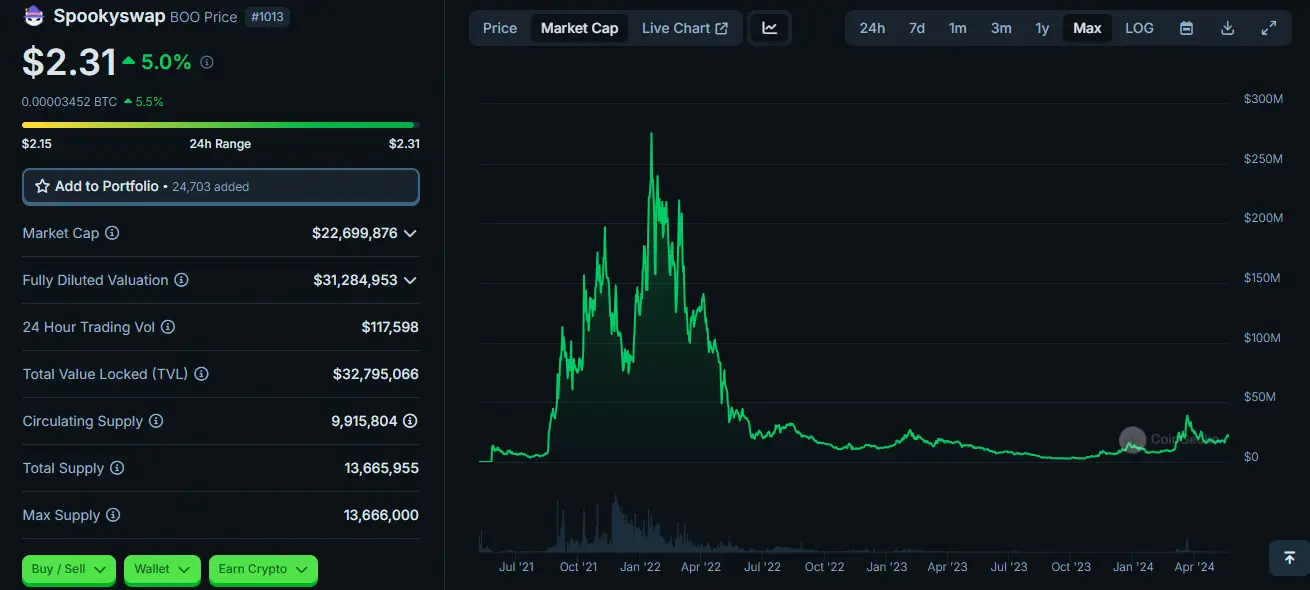Click the Jan '22 peak on the chart
The height and width of the screenshot is (590, 1310).
(x=652, y=135)
